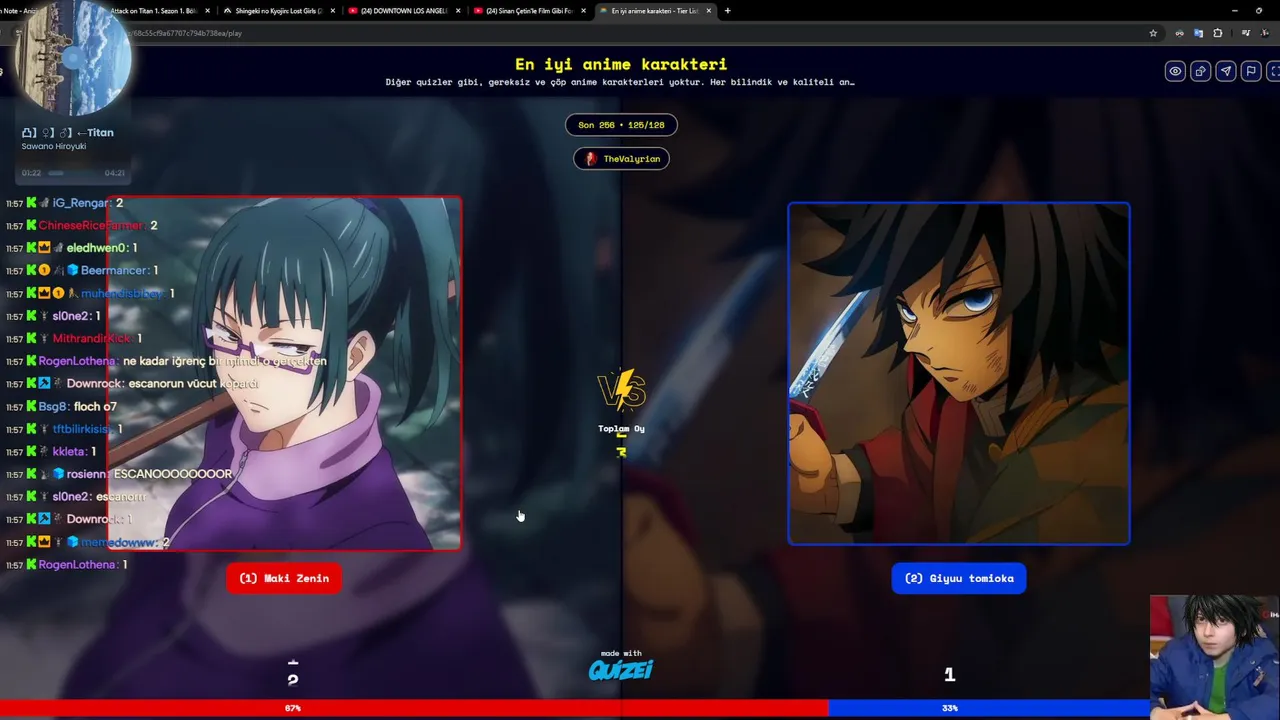The width and height of the screenshot is (1280, 720).
Task: Click the Maki Zenin character image
Action: click(x=285, y=373)
